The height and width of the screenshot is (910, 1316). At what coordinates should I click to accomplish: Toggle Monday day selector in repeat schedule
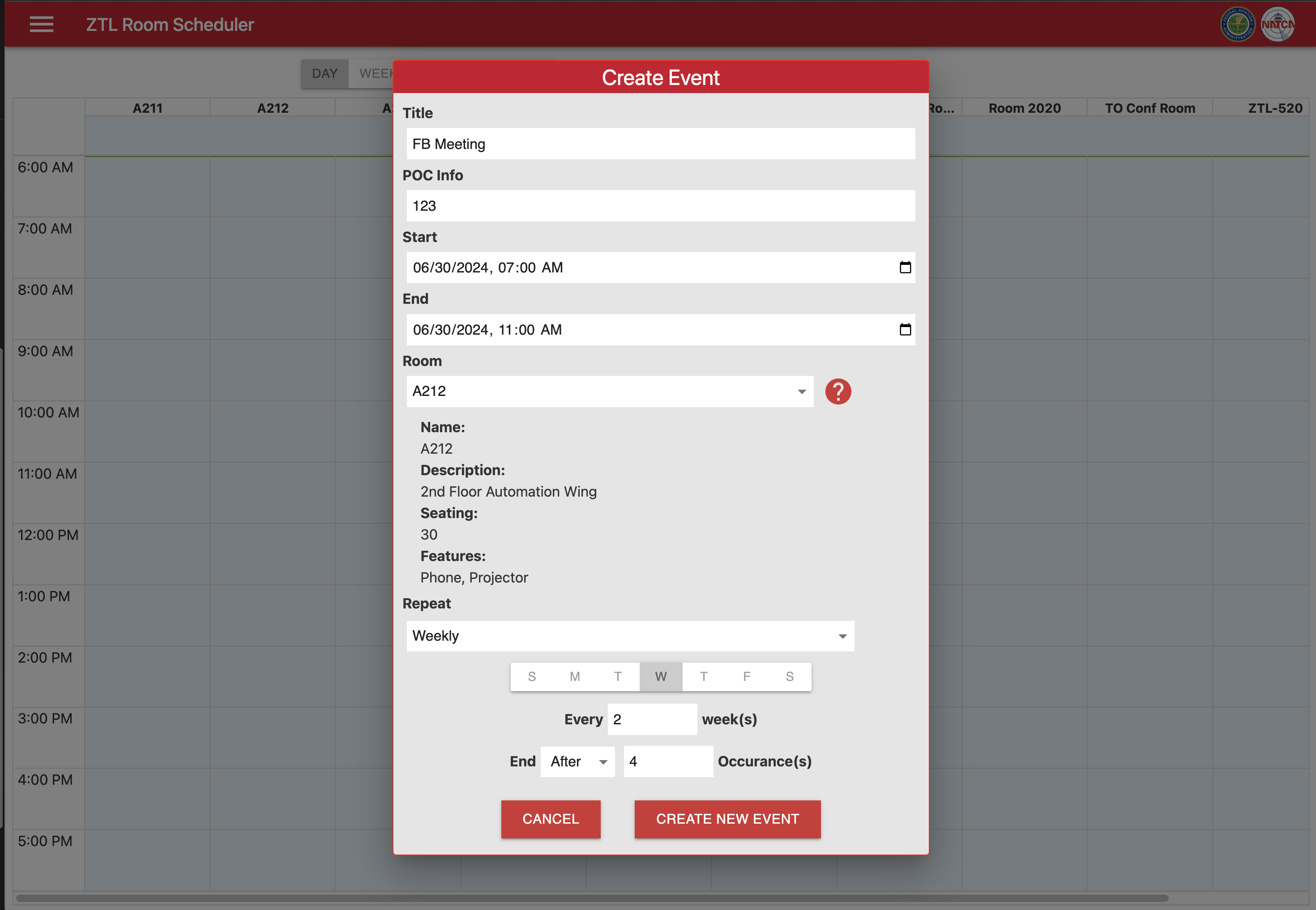click(575, 677)
